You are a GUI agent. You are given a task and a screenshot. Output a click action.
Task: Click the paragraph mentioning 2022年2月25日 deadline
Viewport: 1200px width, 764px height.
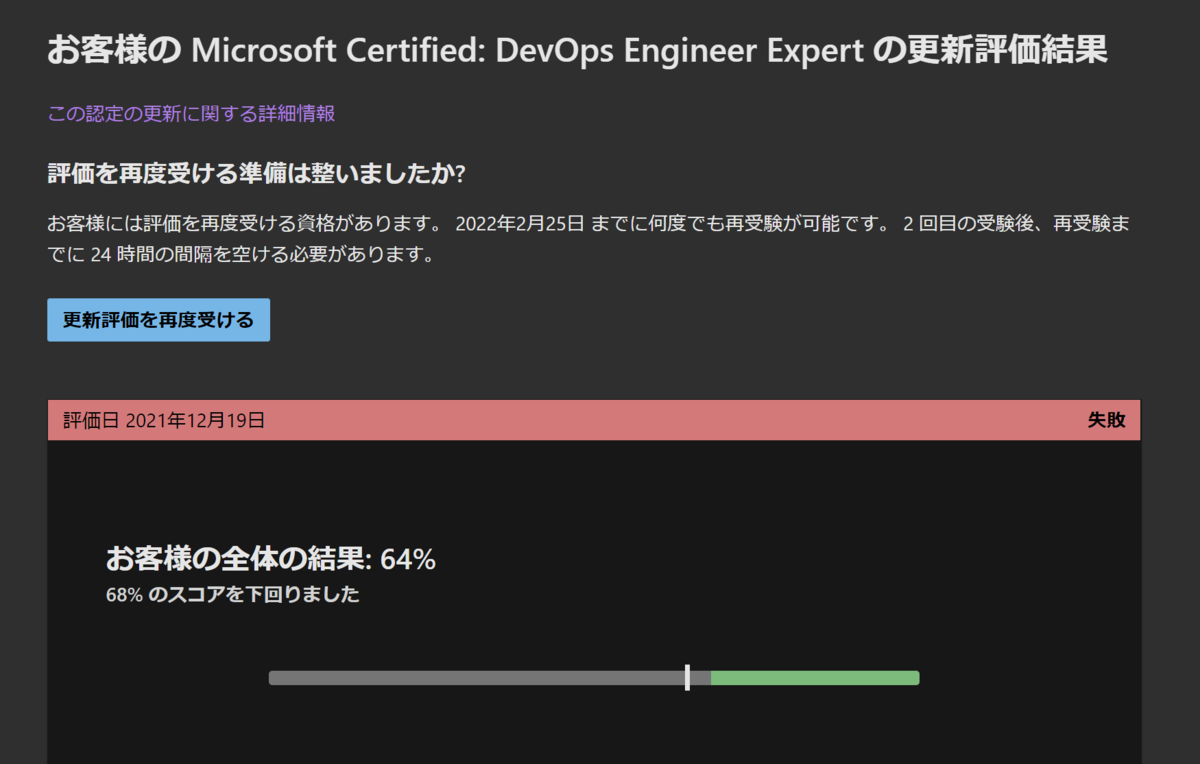pyautogui.click(x=589, y=238)
